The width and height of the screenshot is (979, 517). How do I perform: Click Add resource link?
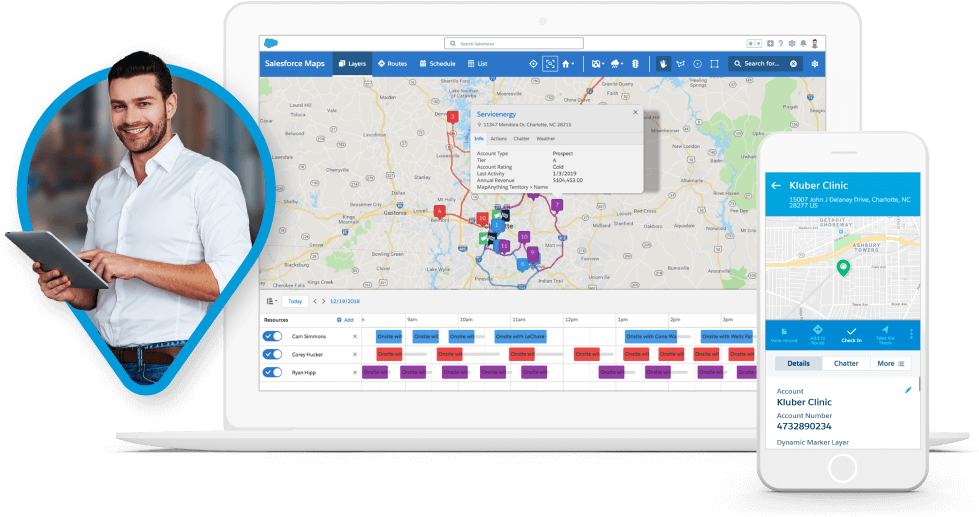click(345, 320)
